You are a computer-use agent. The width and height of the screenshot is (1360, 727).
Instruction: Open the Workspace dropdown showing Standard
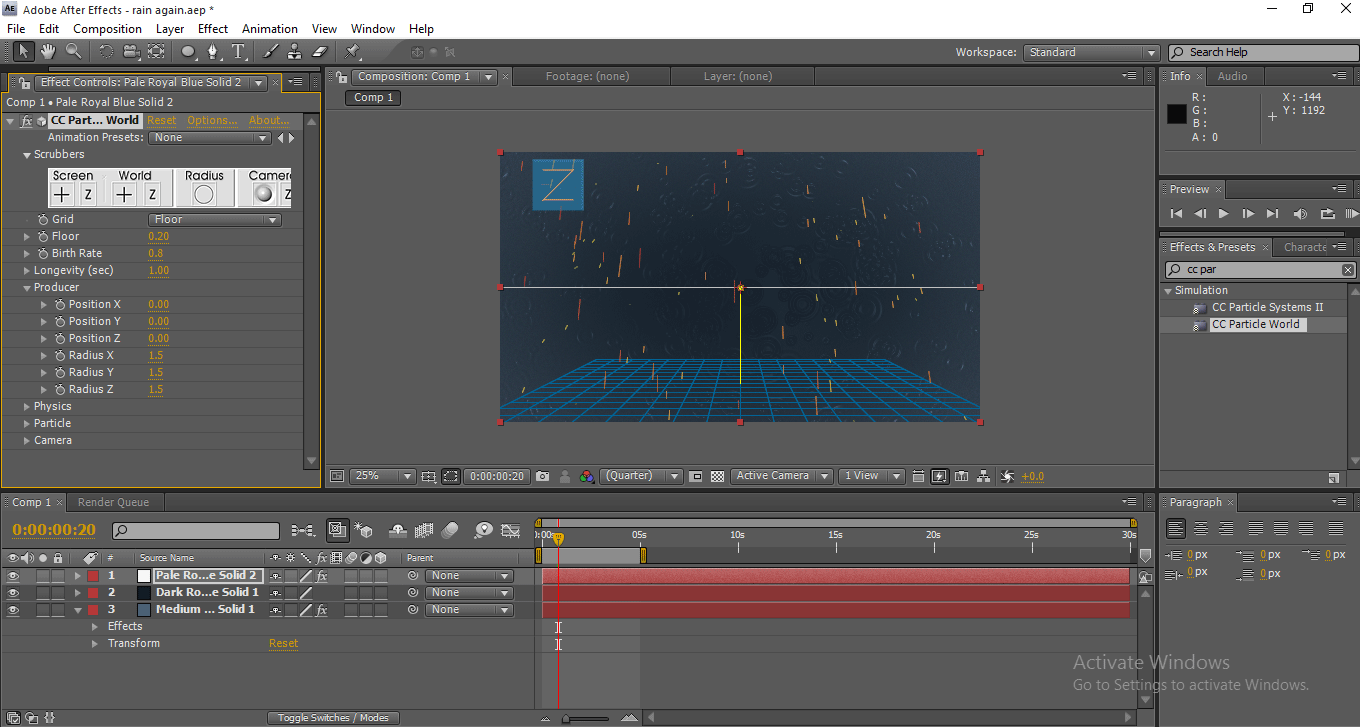tap(1090, 53)
